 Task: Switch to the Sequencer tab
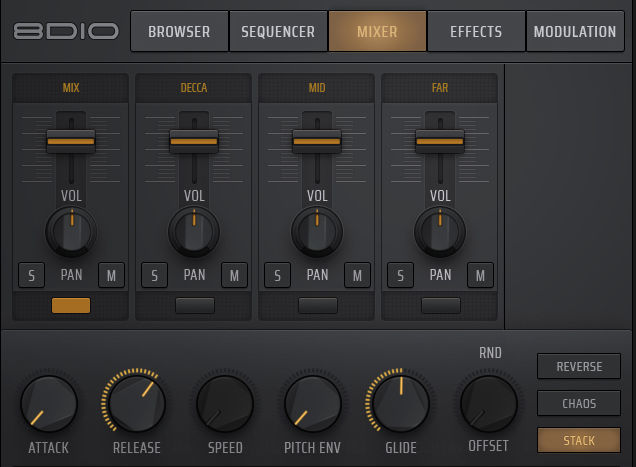pos(278,31)
